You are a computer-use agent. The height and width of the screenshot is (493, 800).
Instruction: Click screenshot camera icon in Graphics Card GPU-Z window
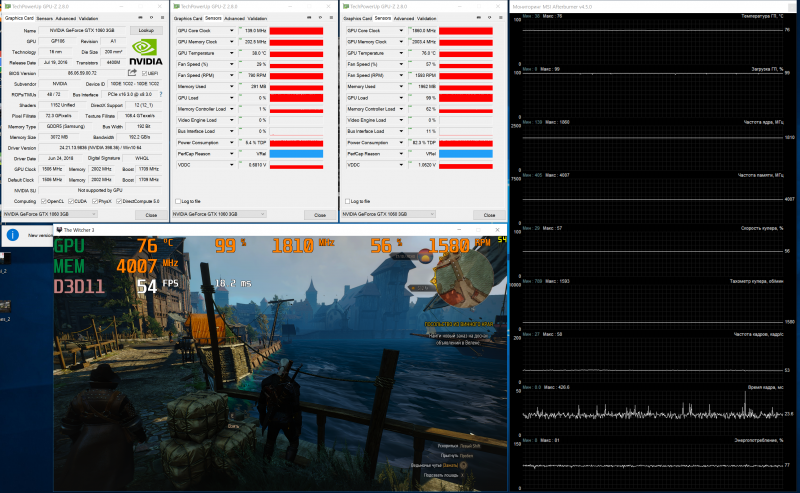[140, 17]
